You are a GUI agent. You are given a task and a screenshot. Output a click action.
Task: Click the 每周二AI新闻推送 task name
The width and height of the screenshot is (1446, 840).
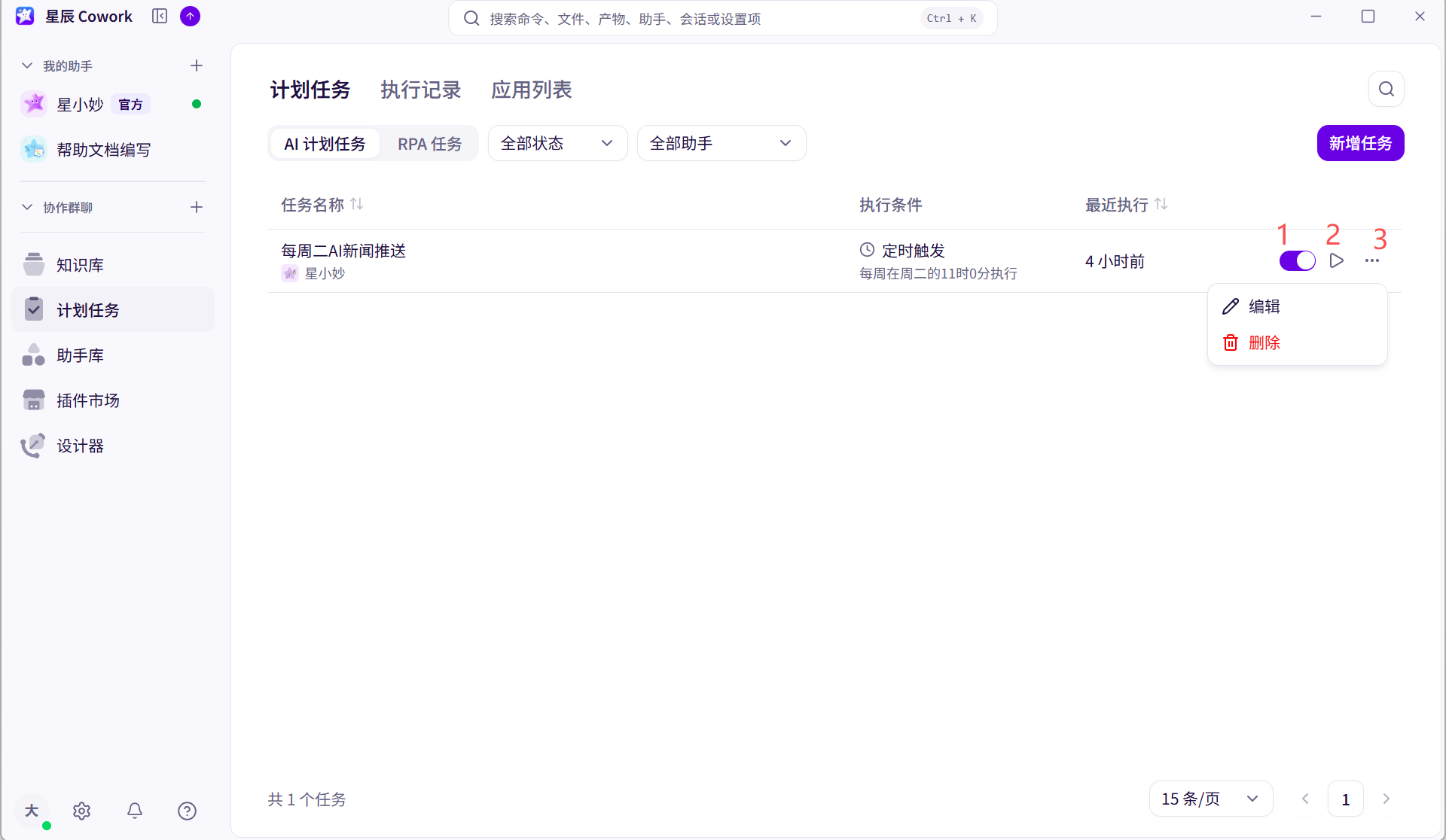click(343, 251)
